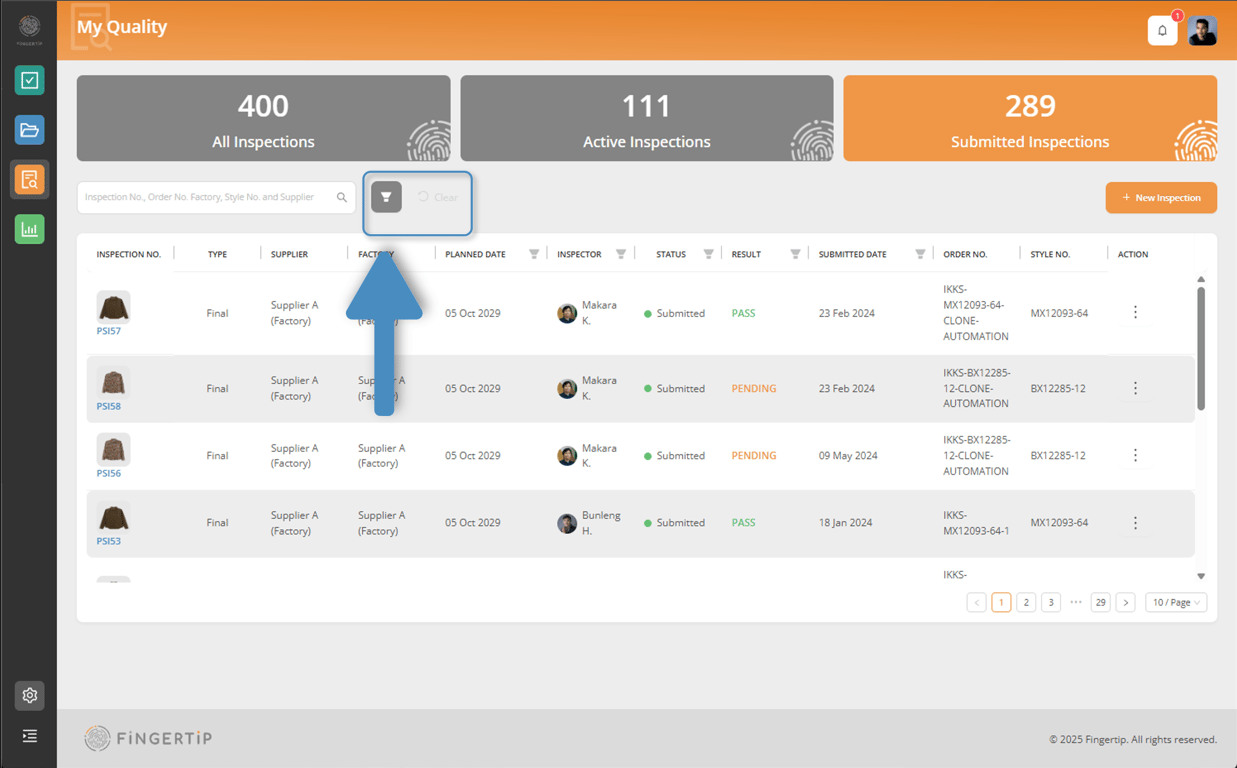
Task: Click the New Inspection button
Action: coord(1161,198)
